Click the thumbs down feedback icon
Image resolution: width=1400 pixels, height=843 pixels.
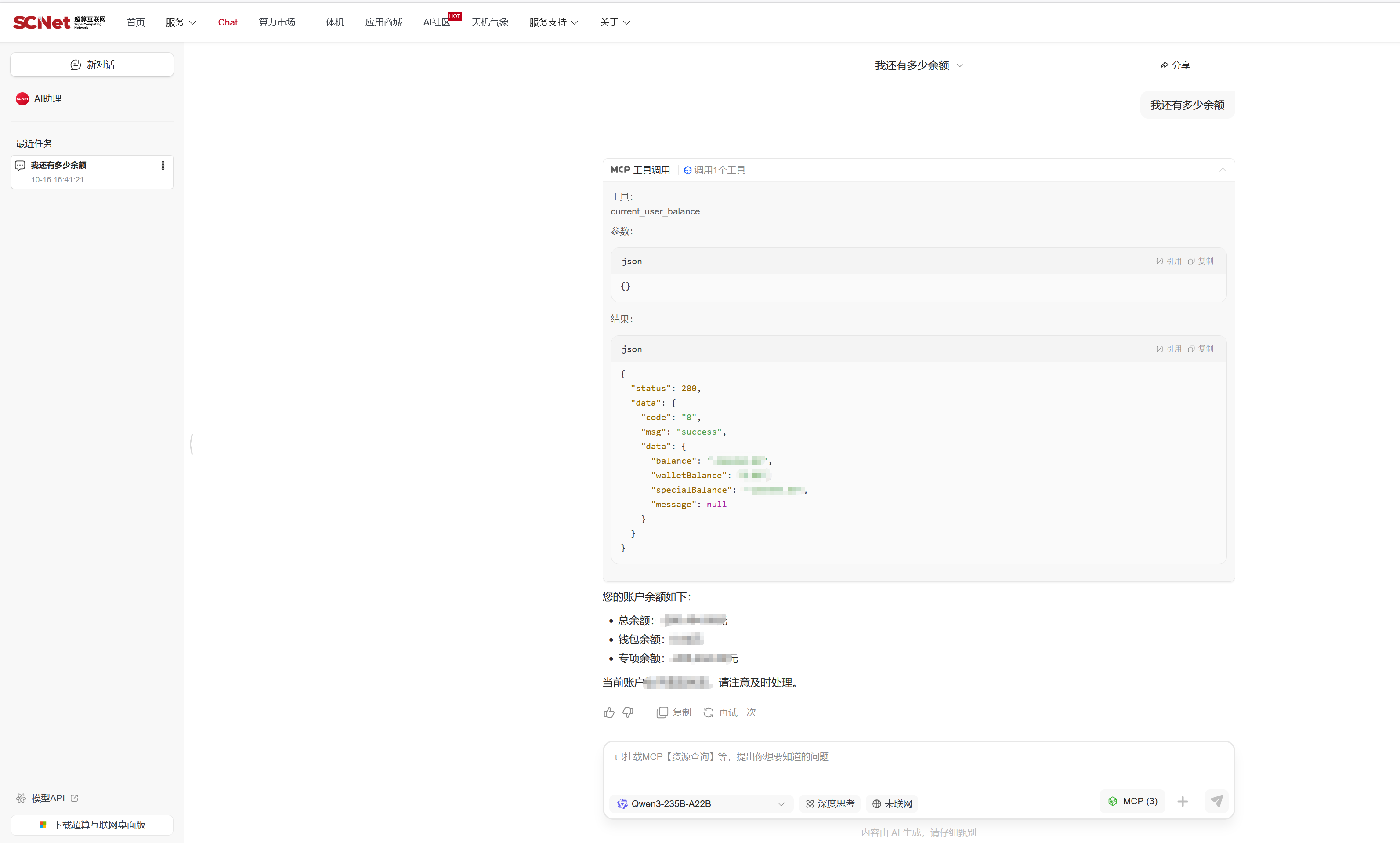[x=628, y=712]
